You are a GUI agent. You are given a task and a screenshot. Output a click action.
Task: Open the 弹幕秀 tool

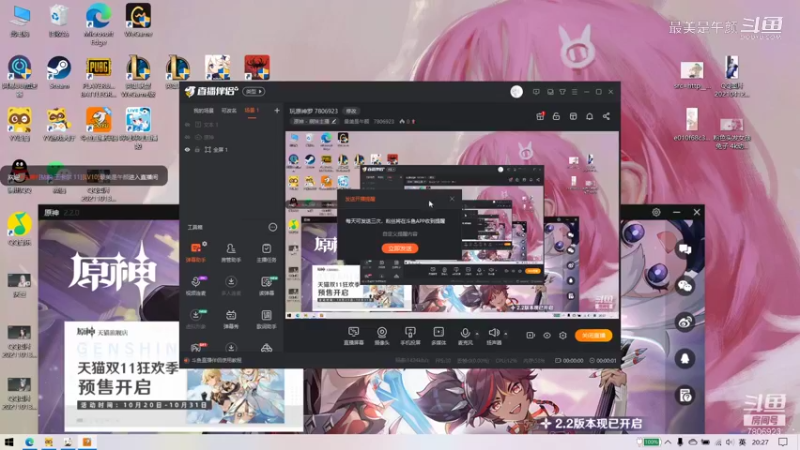click(231, 319)
